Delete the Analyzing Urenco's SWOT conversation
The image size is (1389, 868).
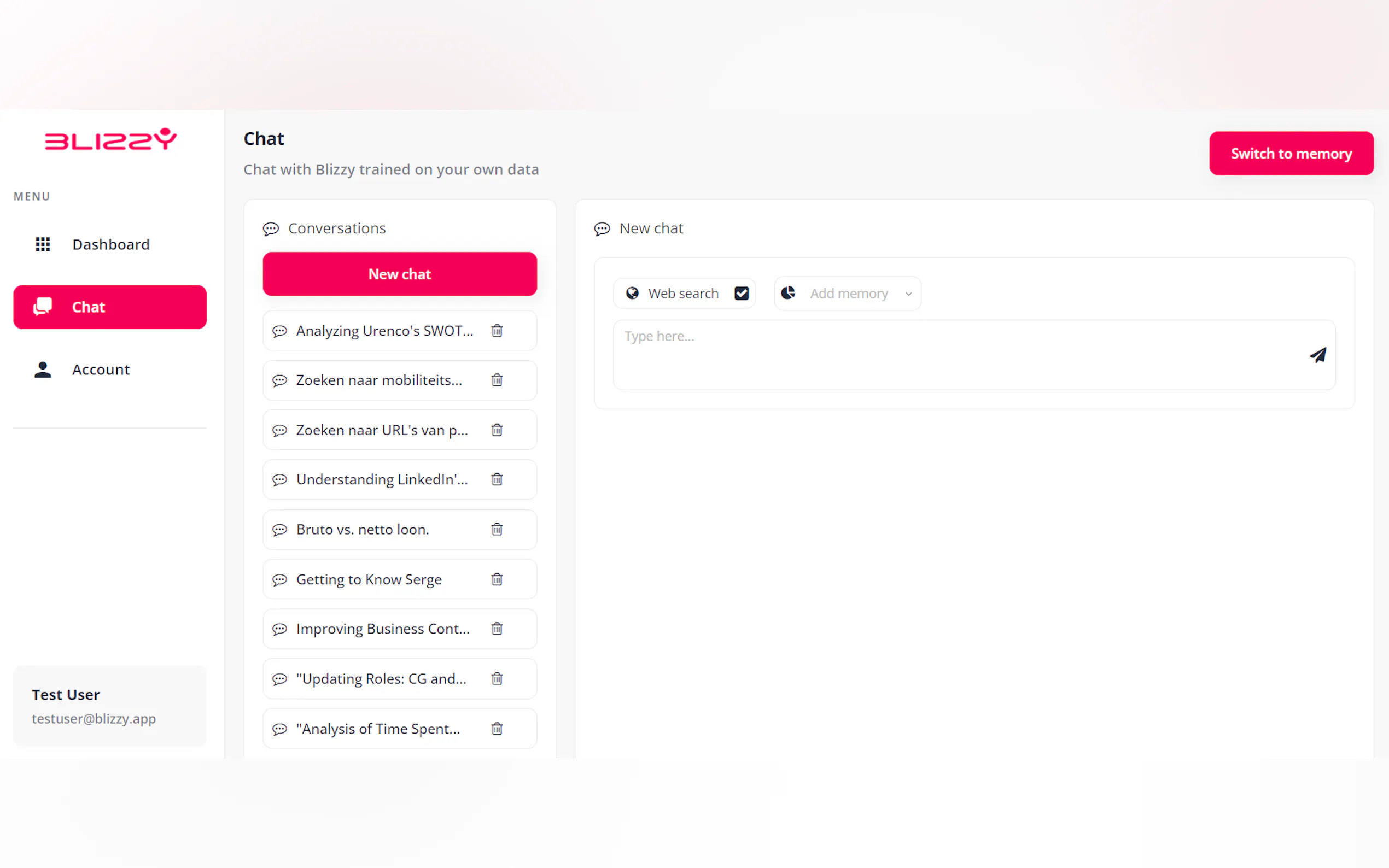[x=497, y=331]
